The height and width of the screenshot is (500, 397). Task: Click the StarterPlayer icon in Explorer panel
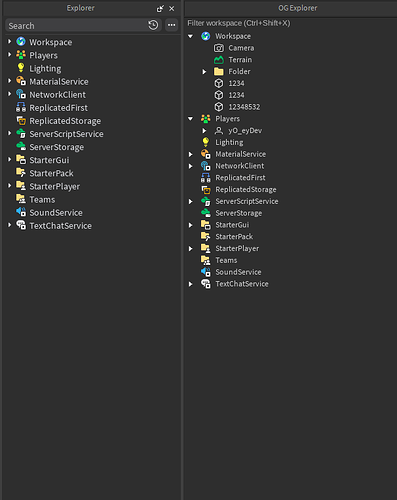(21, 186)
